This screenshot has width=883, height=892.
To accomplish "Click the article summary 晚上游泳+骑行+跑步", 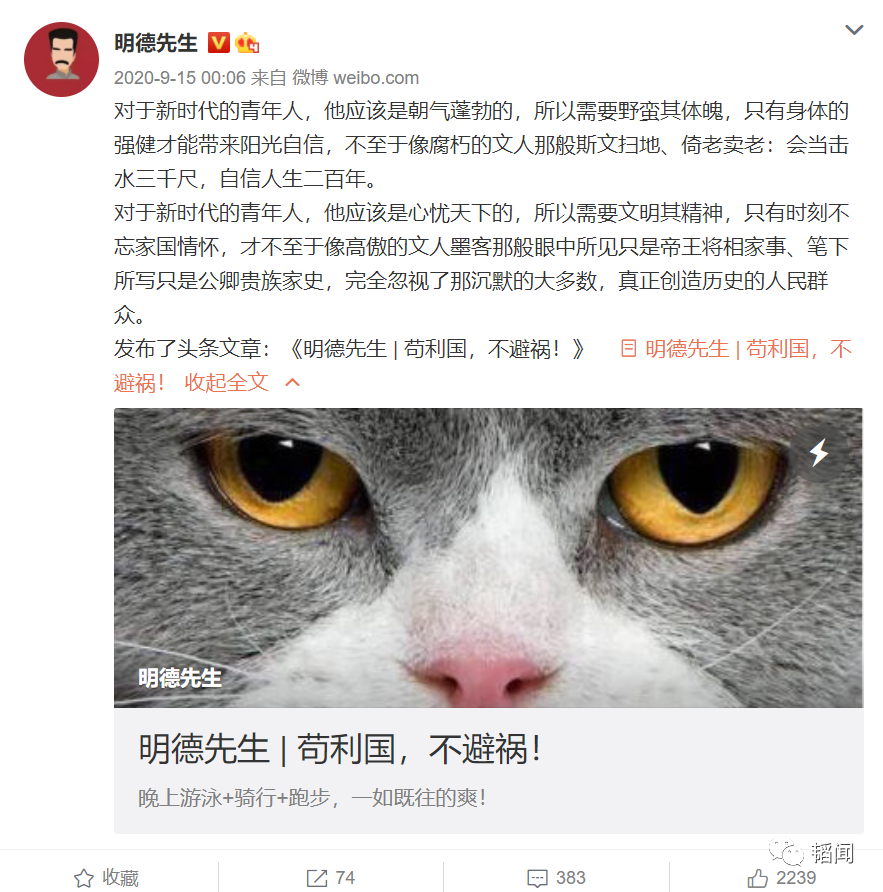I will coord(312,798).
